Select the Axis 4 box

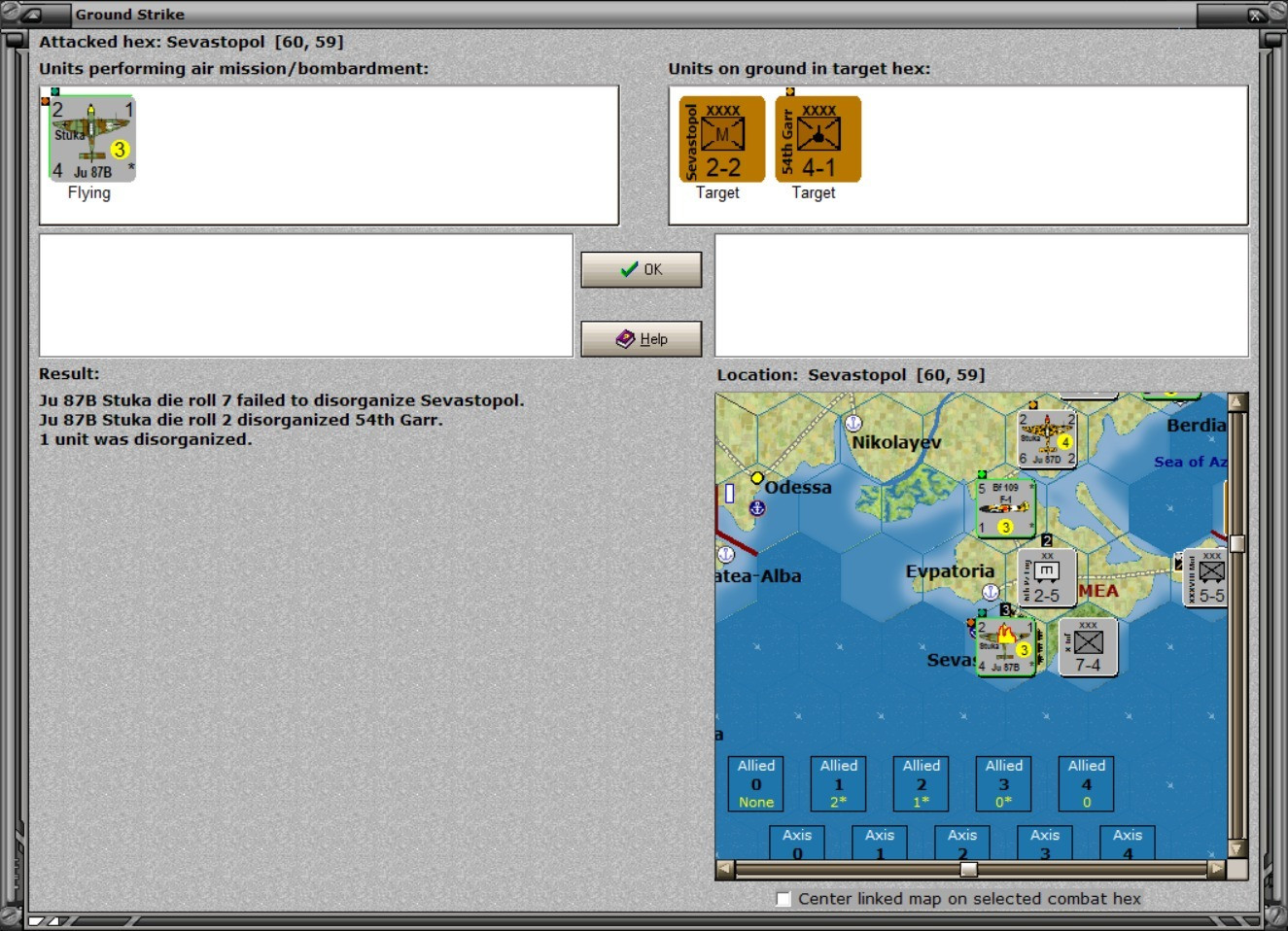click(x=1127, y=843)
